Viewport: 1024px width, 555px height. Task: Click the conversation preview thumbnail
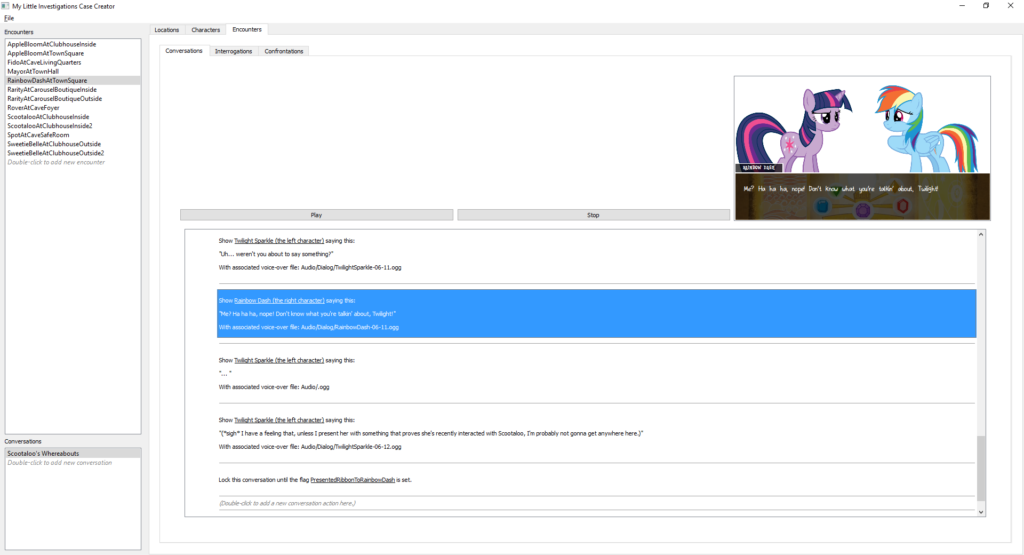point(862,148)
